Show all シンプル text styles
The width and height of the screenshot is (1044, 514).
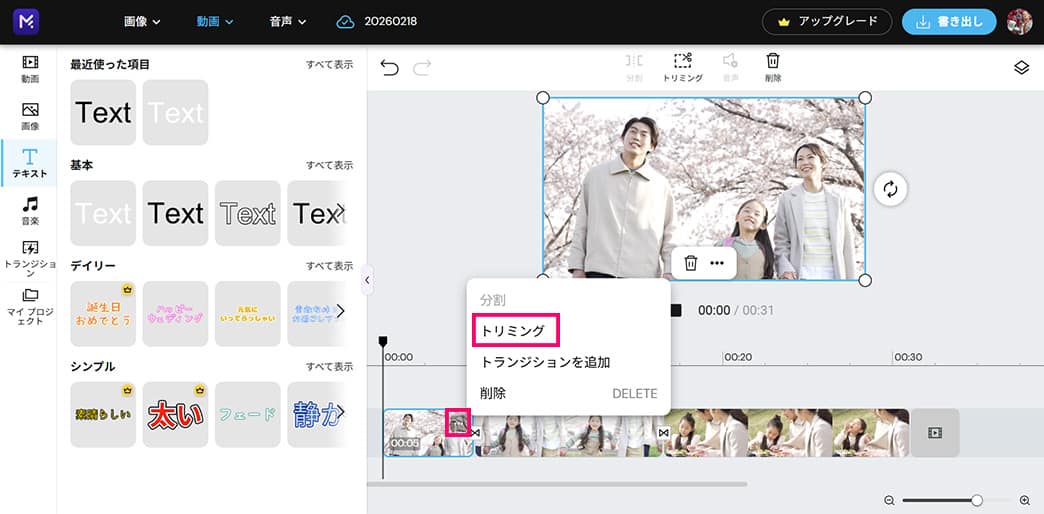pos(330,366)
